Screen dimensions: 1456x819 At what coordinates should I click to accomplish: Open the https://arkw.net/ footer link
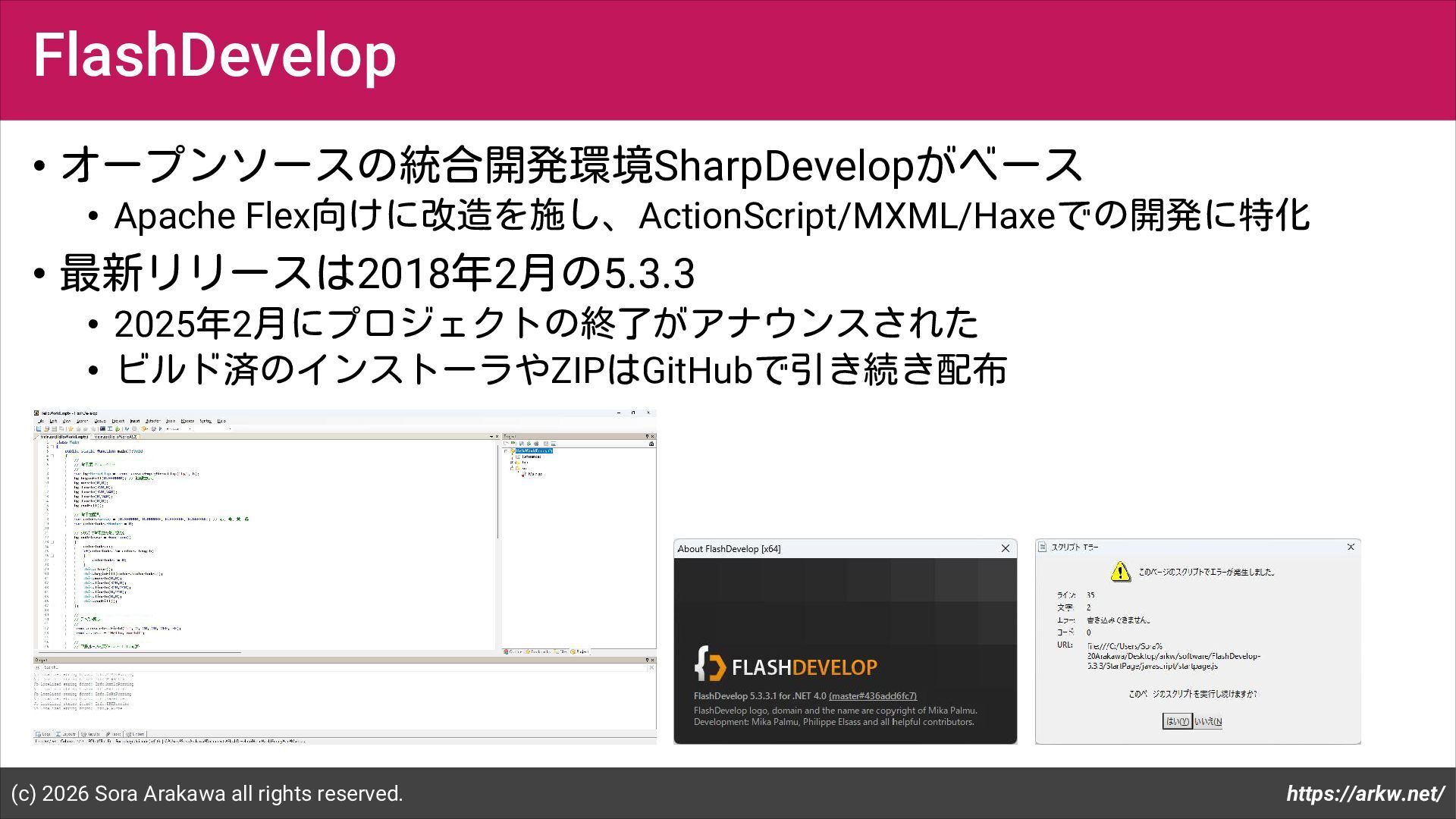click(x=1364, y=793)
